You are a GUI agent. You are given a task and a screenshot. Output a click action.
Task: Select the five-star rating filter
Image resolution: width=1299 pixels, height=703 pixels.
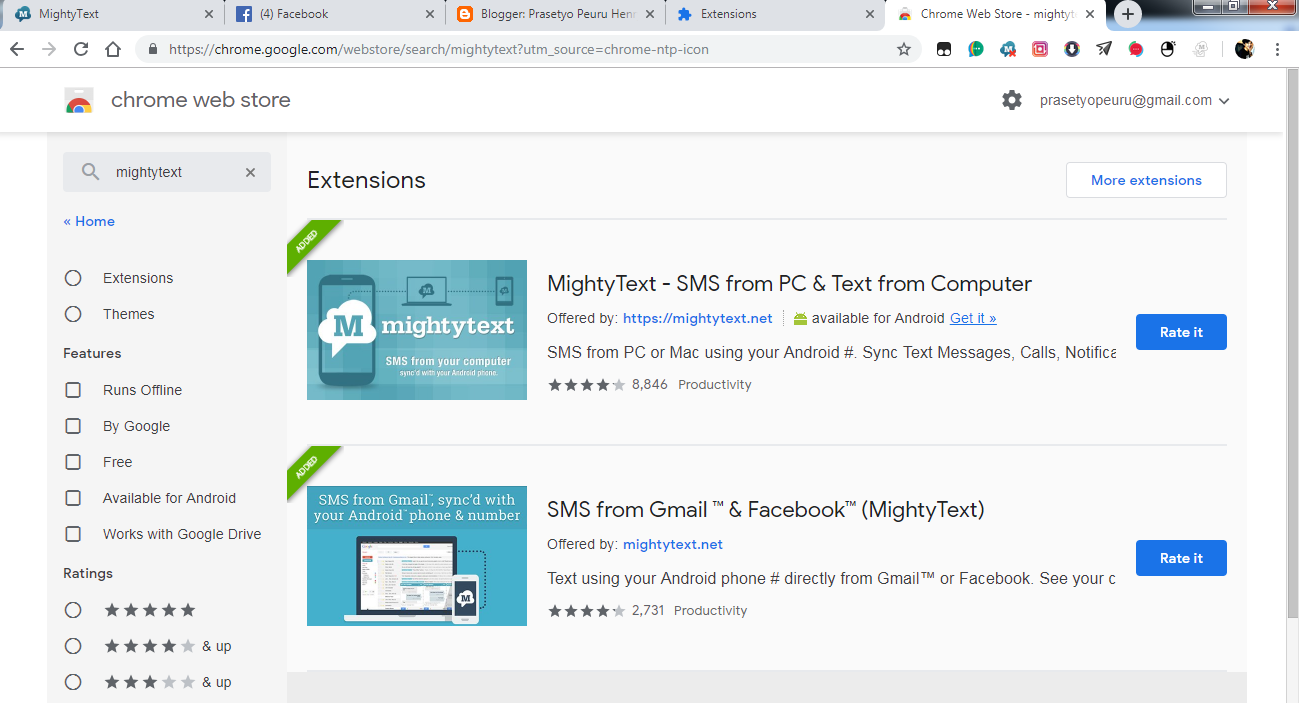tap(73, 610)
